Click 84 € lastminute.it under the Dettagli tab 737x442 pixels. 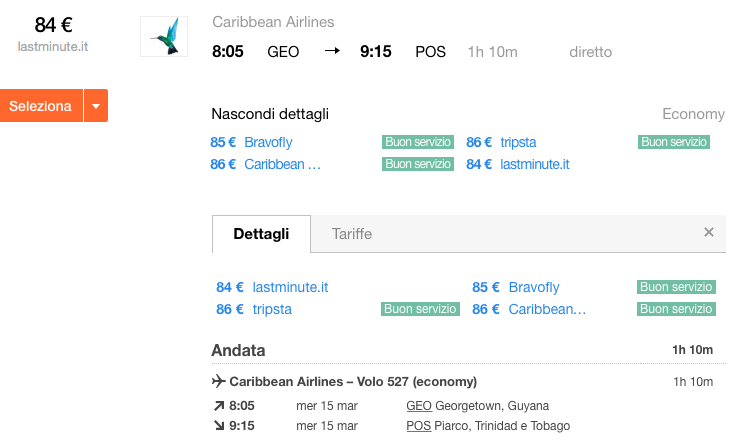click(272, 287)
